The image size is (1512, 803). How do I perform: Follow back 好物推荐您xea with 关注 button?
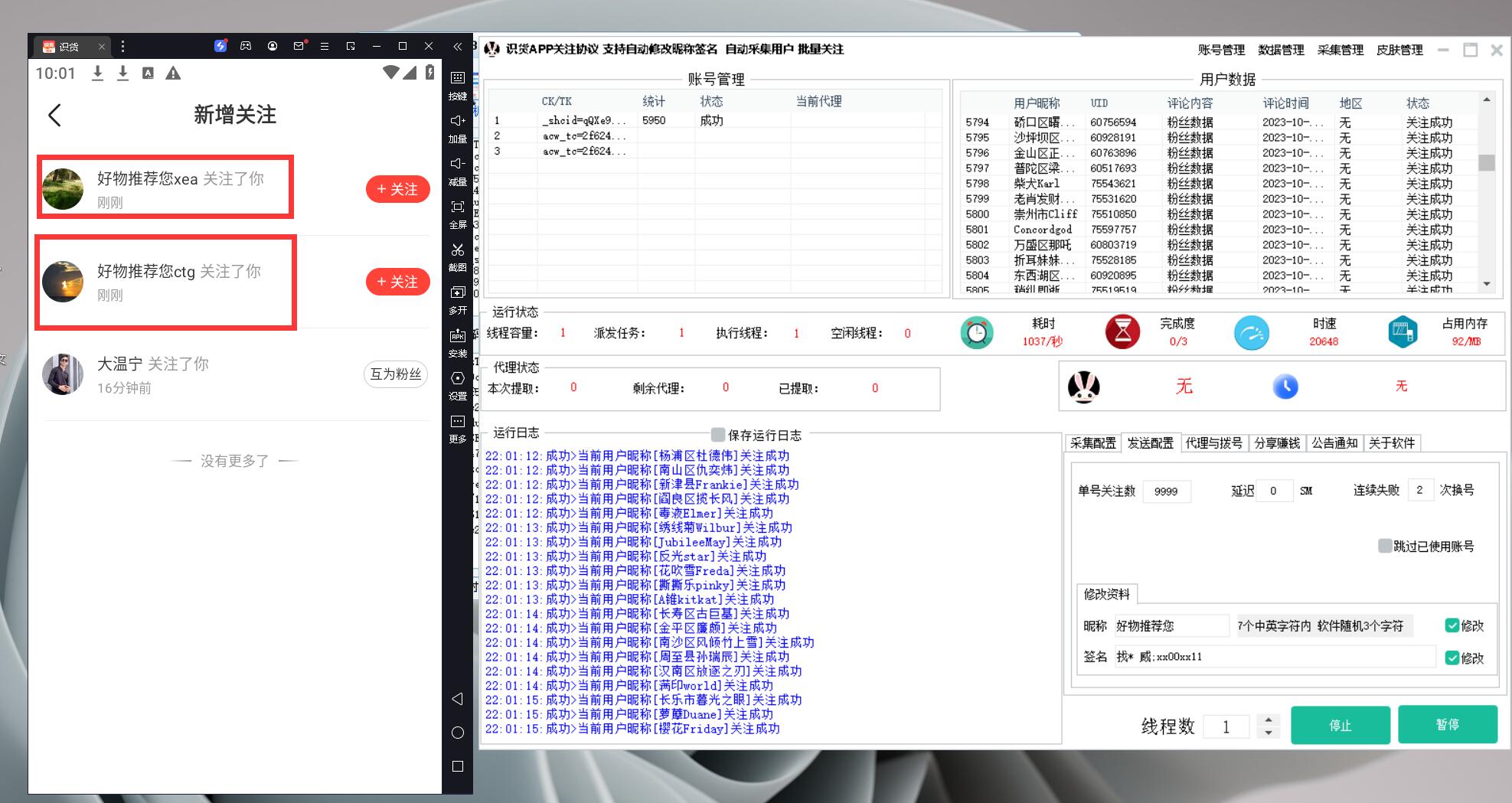(397, 189)
